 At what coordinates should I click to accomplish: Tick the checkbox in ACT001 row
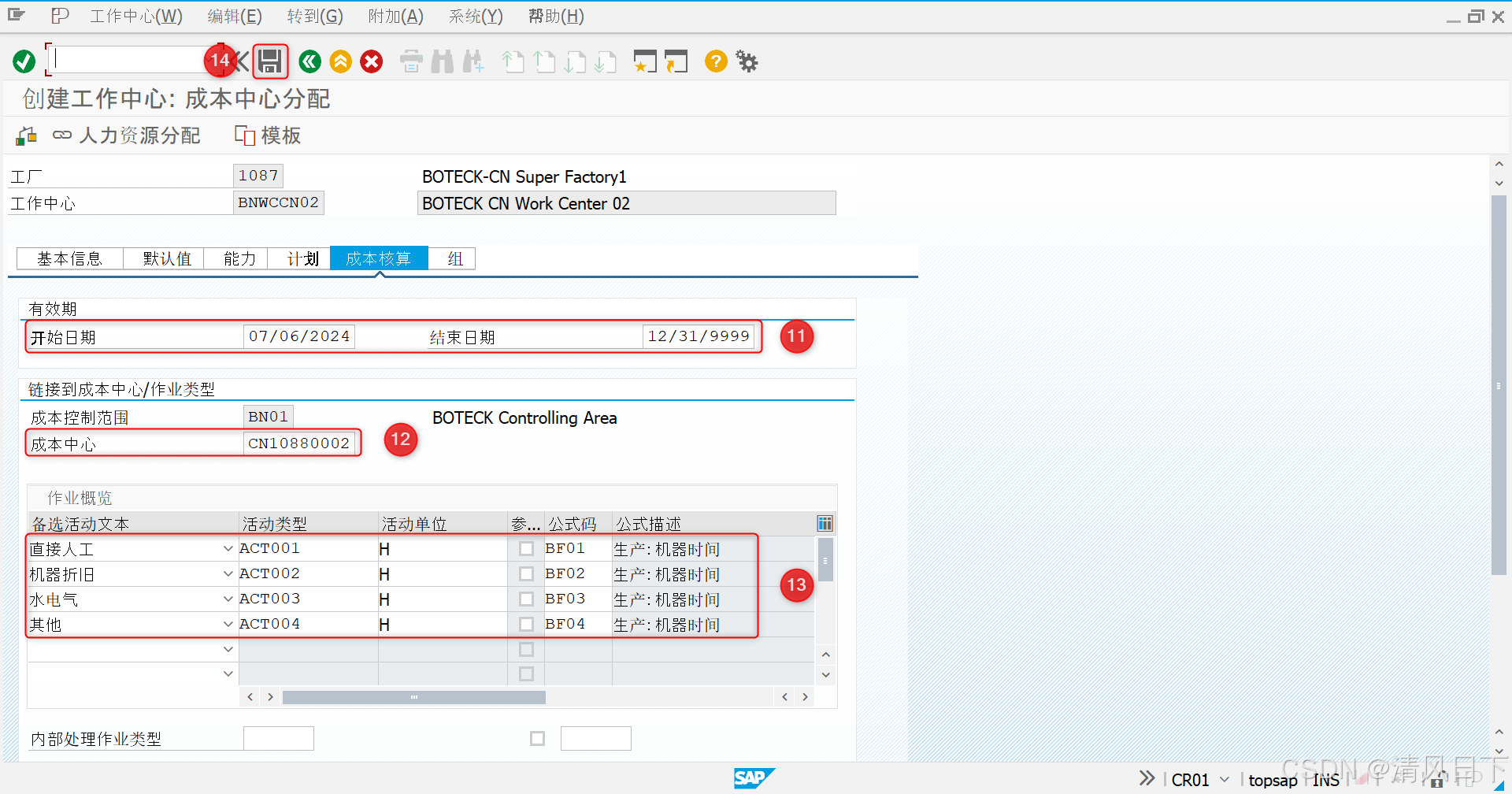[526, 549]
